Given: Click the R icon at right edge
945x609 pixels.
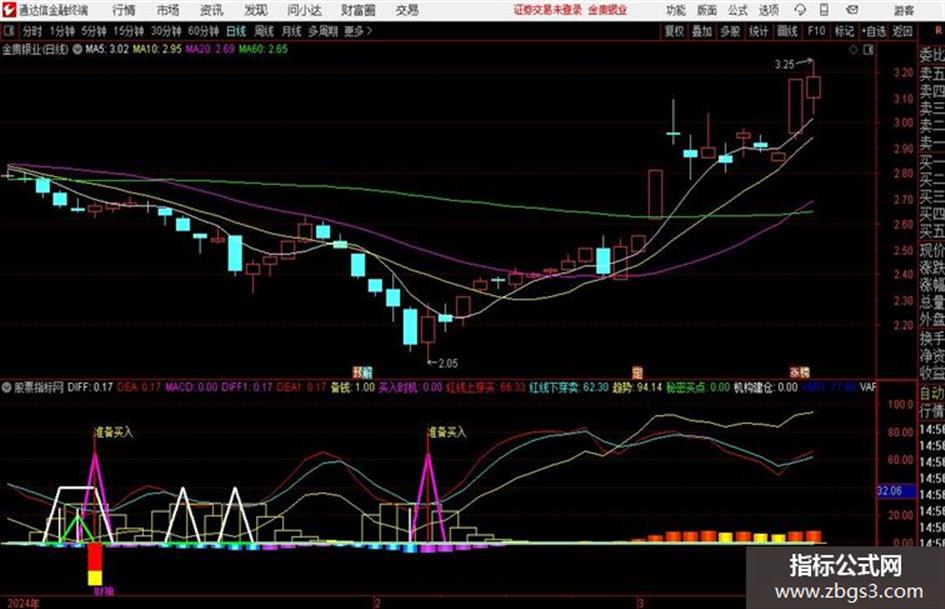Looking at the screenshot, I should click(x=938, y=31).
